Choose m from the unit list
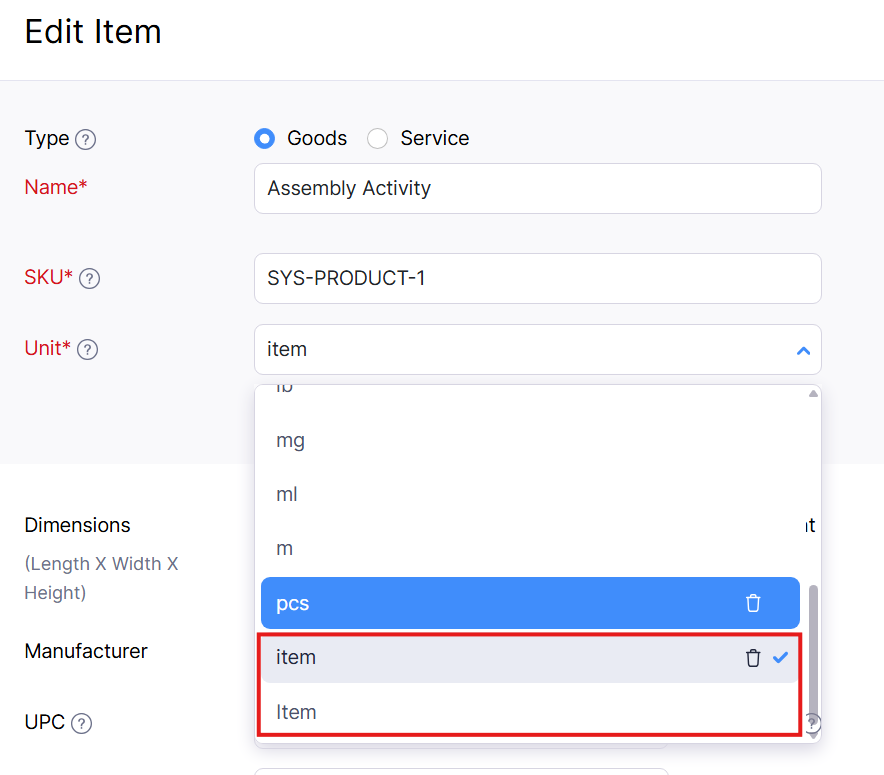 click(x=284, y=549)
